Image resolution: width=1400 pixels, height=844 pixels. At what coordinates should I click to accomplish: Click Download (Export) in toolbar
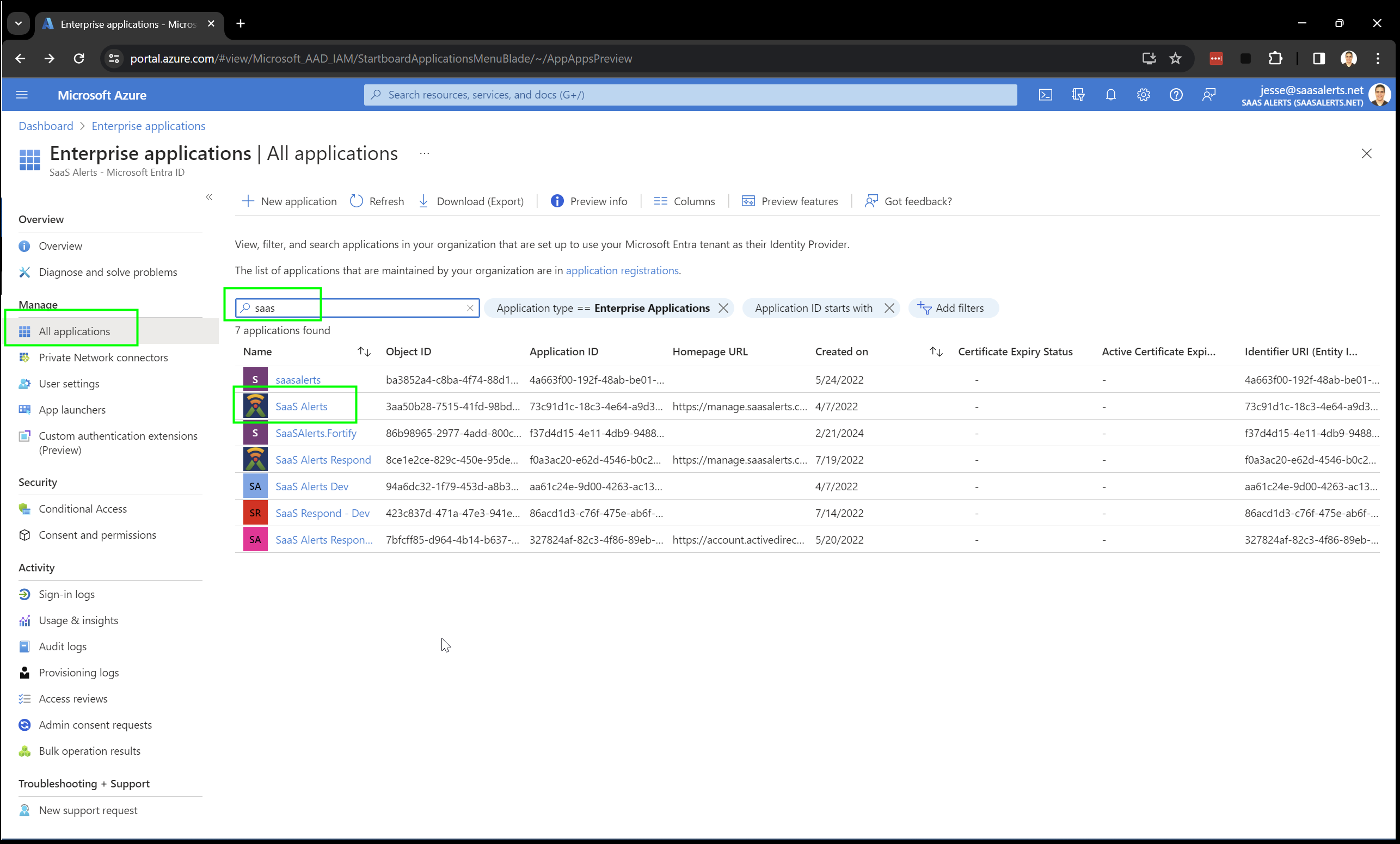tap(471, 201)
